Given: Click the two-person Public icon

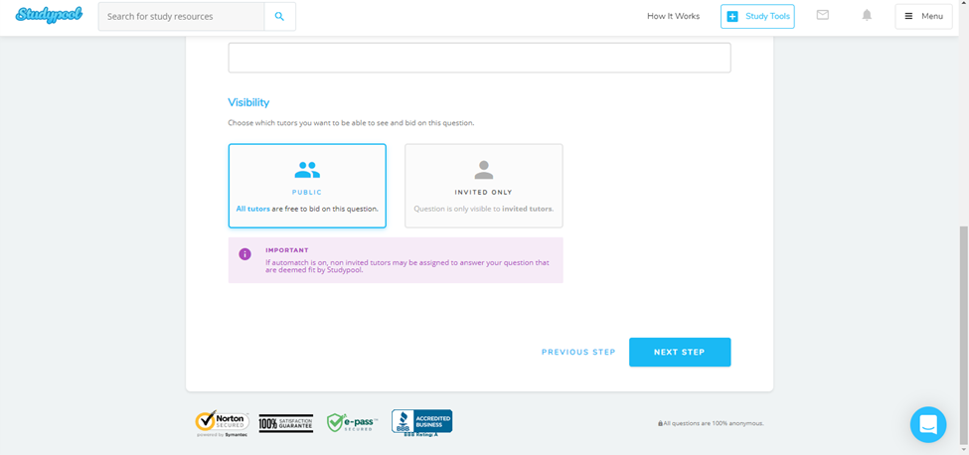Looking at the screenshot, I should coord(307,170).
